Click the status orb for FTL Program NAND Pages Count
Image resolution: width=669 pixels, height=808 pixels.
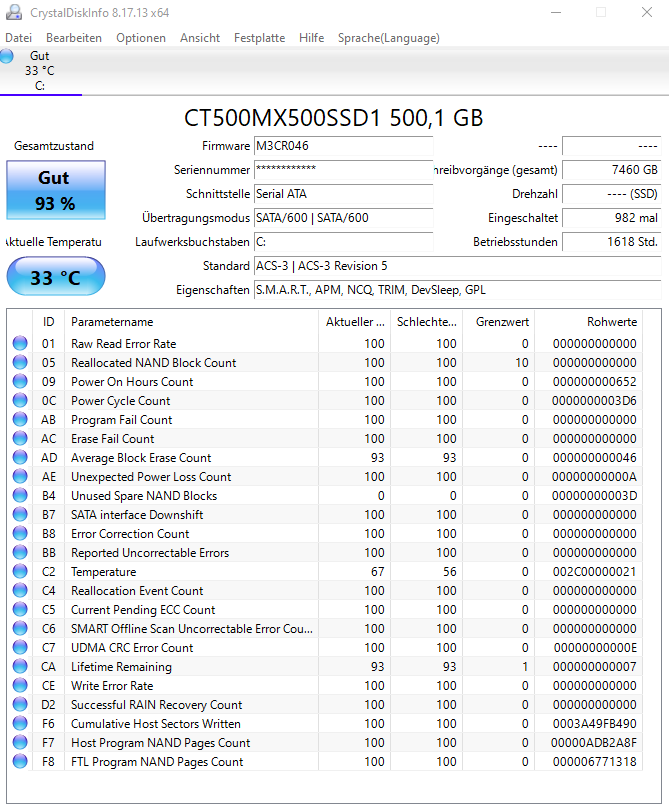[x=20, y=761]
